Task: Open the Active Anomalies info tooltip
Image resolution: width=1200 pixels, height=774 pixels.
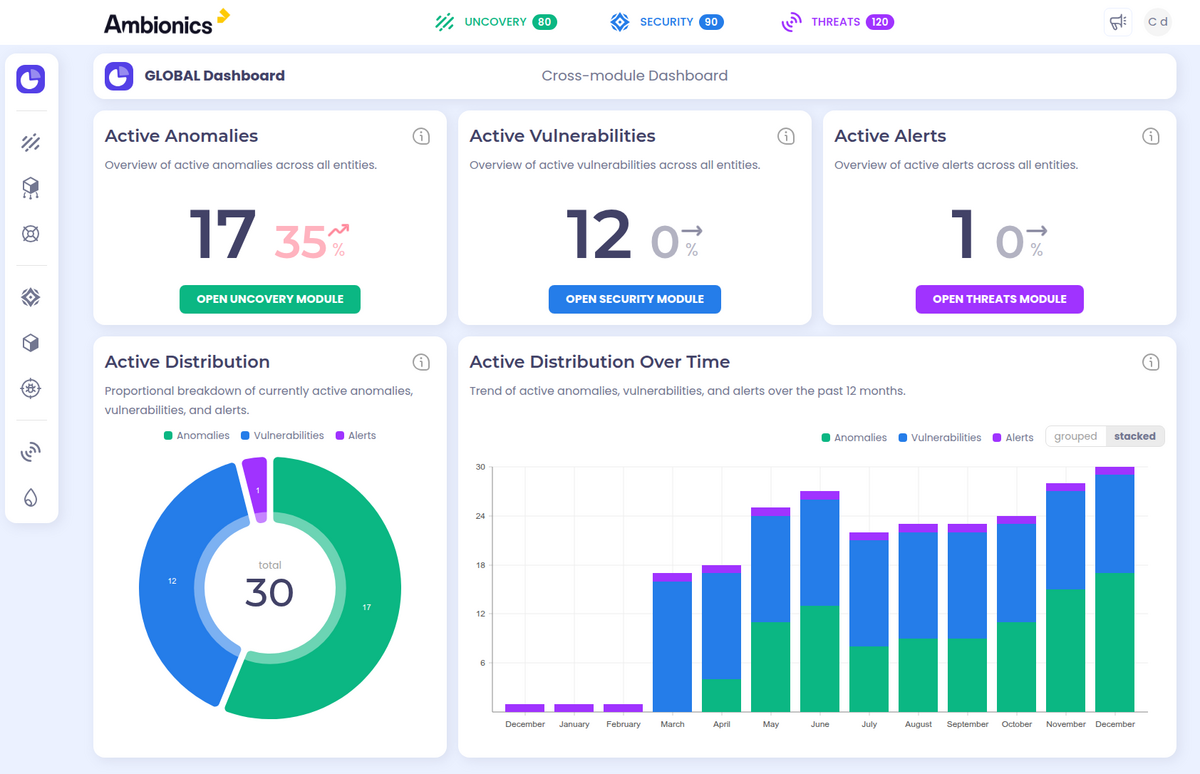Action: [x=421, y=135]
